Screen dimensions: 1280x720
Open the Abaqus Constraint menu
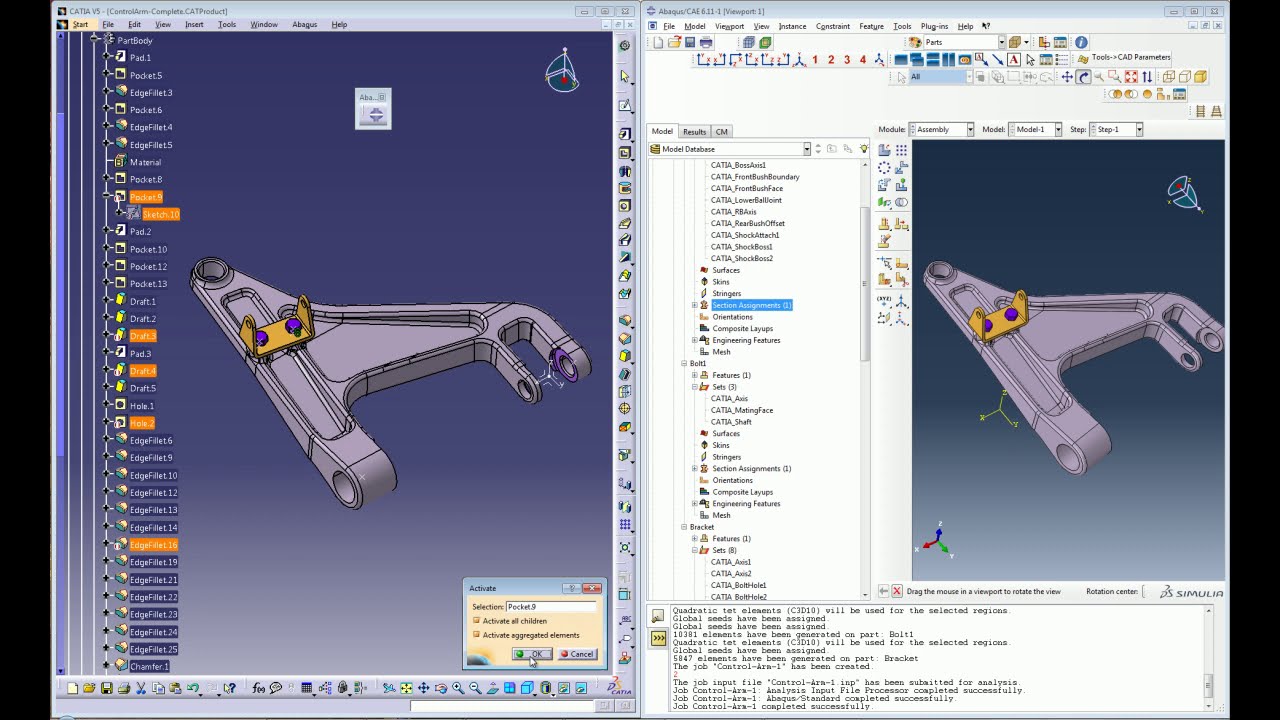point(832,26)
